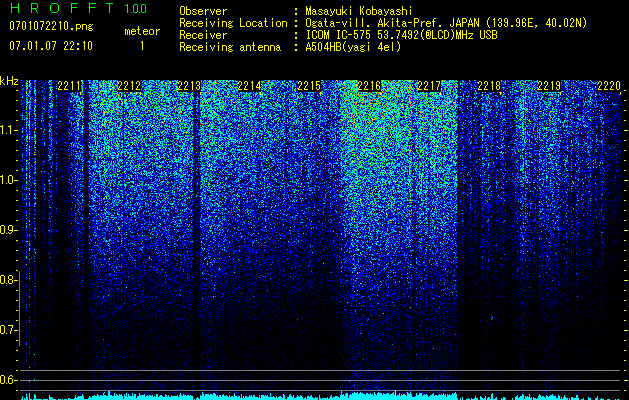
Task: Click the 2218 time marker
Action: point(489,86)
